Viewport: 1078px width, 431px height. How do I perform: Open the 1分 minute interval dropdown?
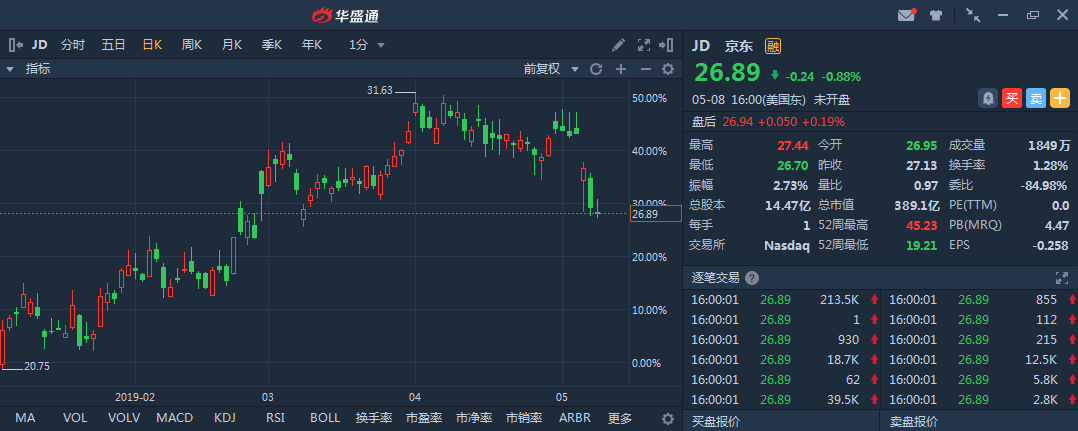[x=367, y=45]
